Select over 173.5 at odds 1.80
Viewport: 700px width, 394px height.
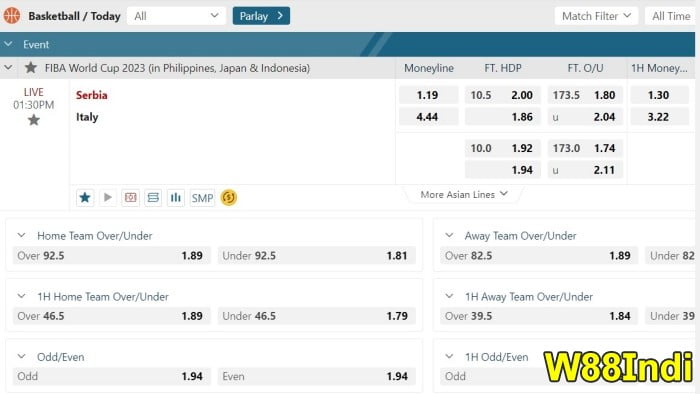point(585,95)
